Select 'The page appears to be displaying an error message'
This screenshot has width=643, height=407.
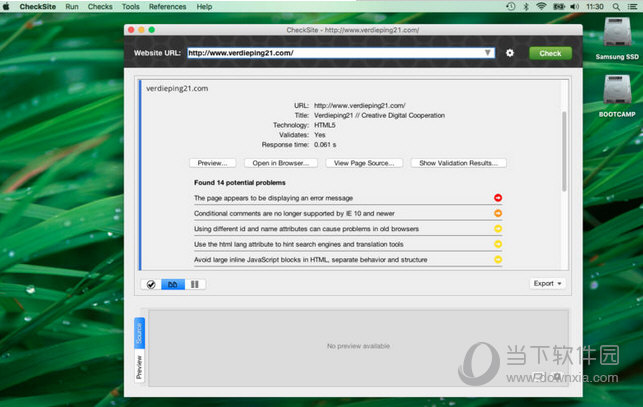(348, 198)
